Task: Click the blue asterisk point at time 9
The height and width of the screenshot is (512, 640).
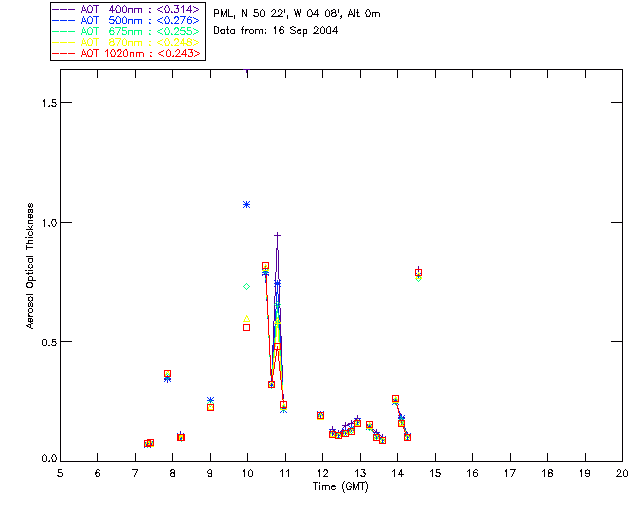Action: point(210,400)
